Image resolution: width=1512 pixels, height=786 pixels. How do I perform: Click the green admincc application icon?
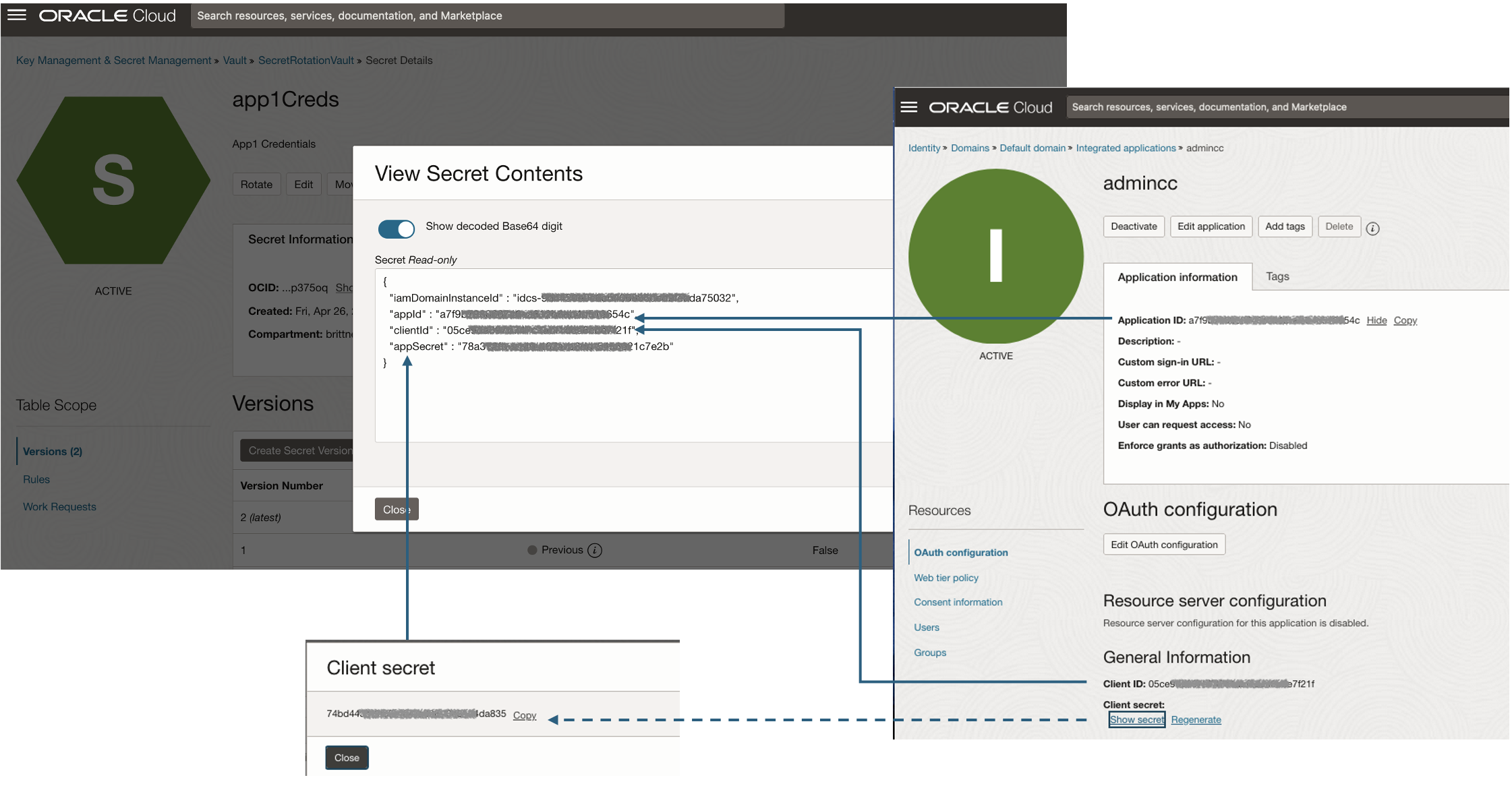[995, 256]
